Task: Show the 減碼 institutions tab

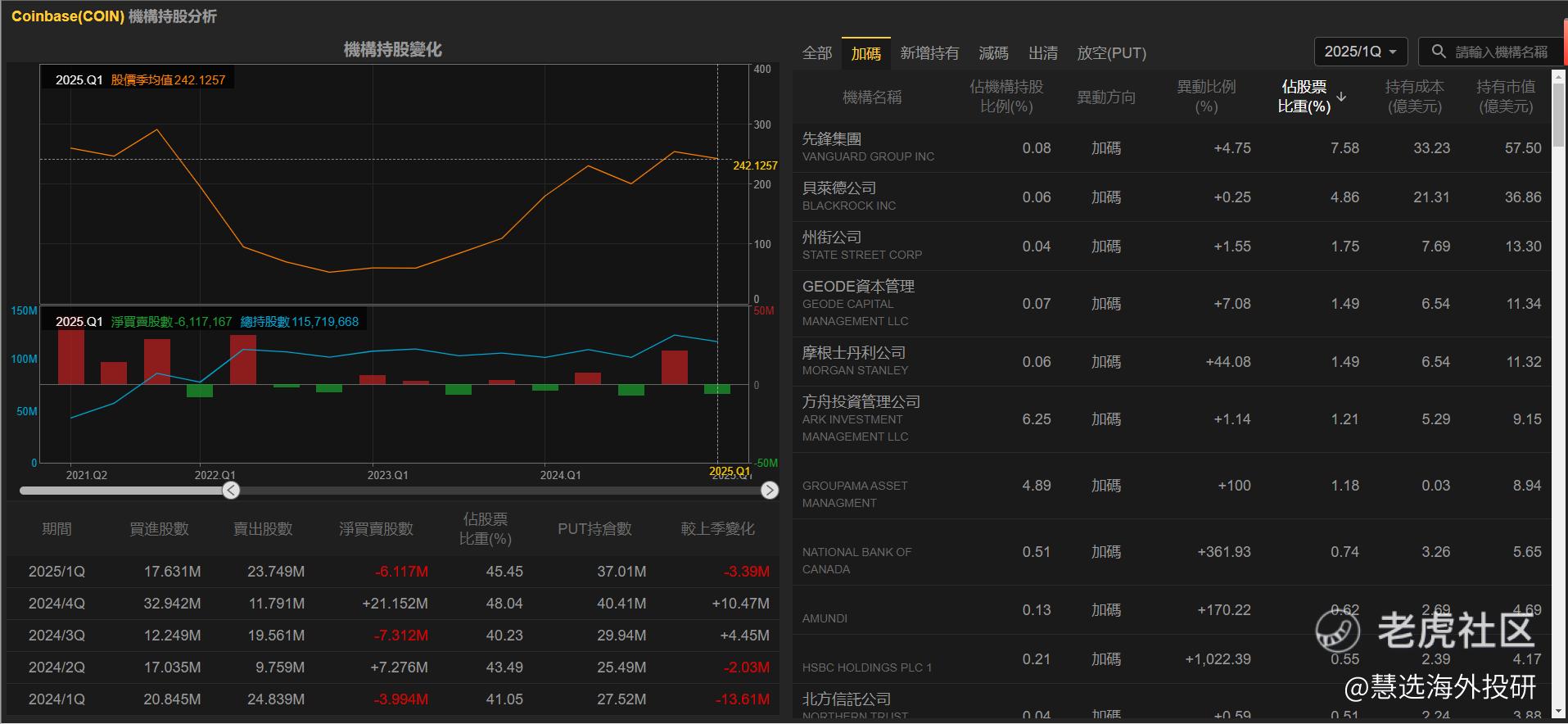Action: (993, 53)
